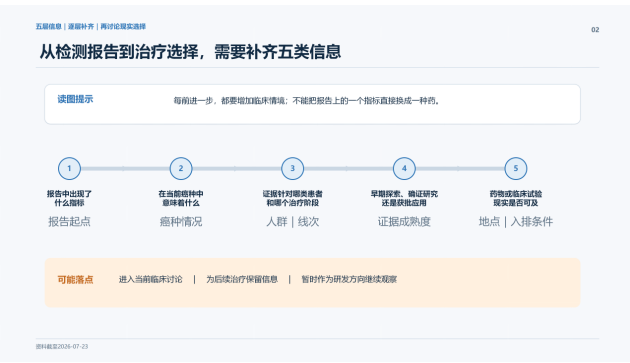Select the step 4 circle marker
The image size is (630, 363).
click(x=404, y=168)
